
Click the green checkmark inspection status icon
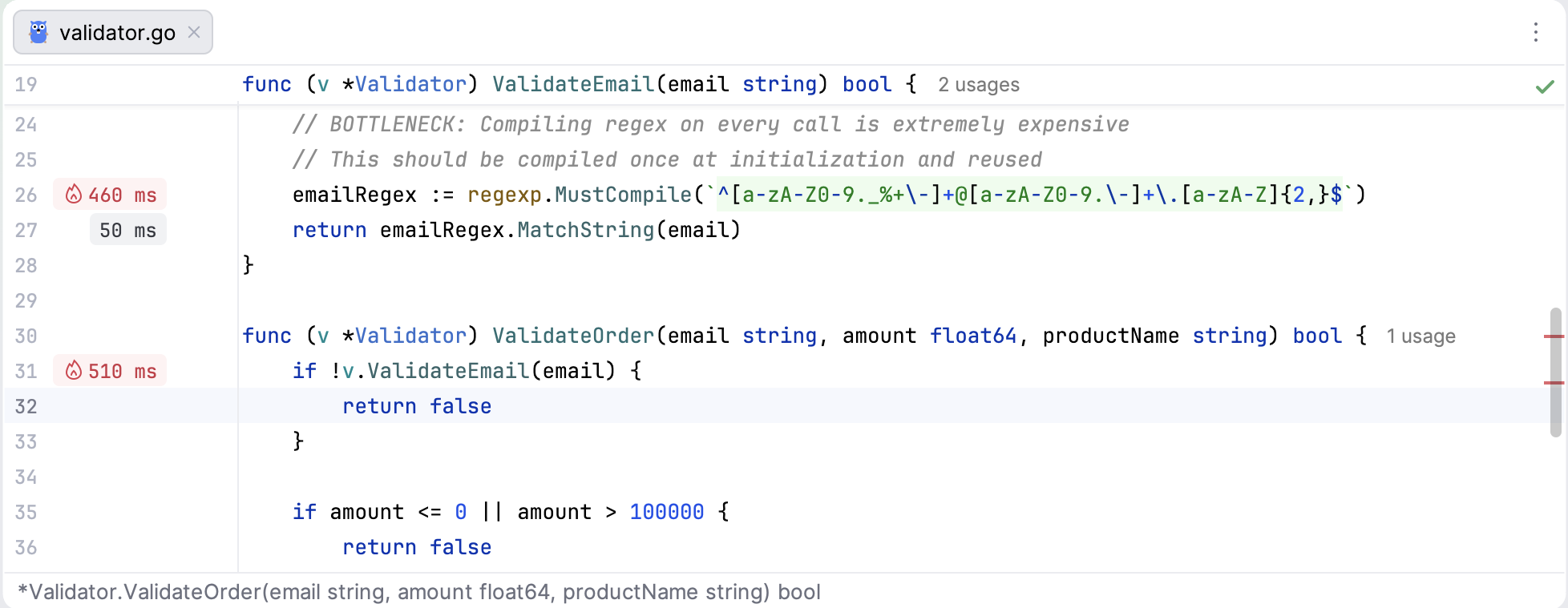1545,87
